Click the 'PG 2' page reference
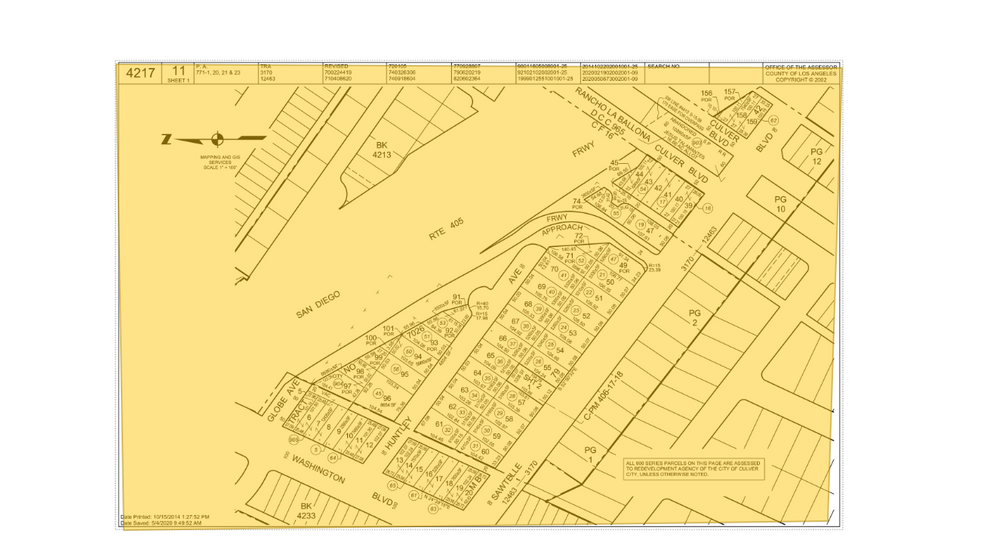Screen dimensions: 984x543 [x=694, y=318]
